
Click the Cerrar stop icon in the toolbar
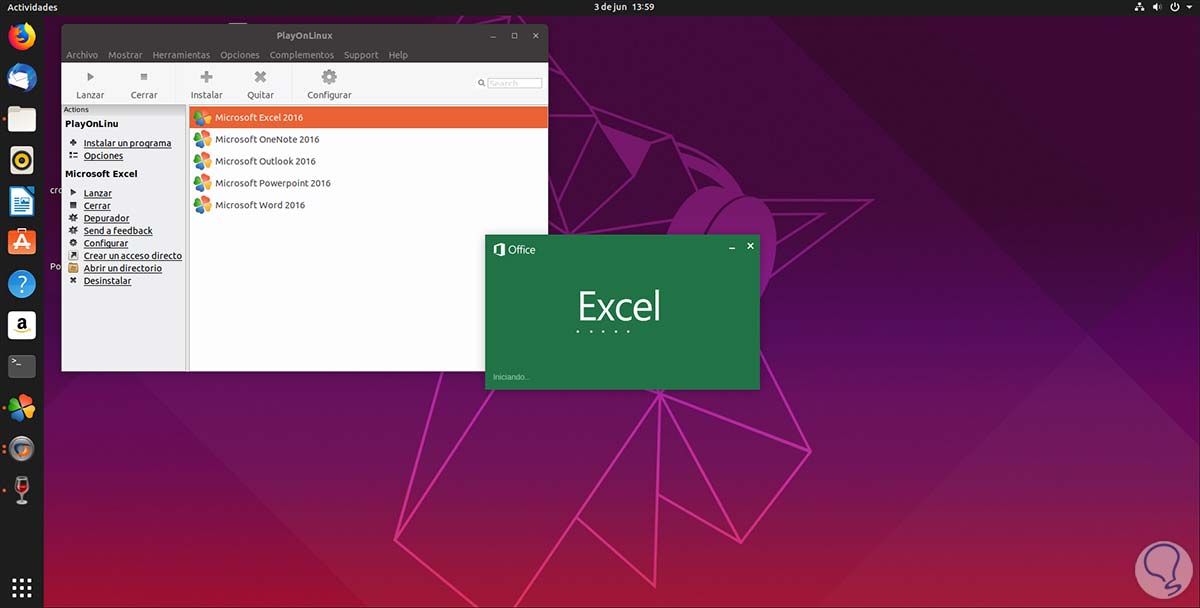pos(144,77)
